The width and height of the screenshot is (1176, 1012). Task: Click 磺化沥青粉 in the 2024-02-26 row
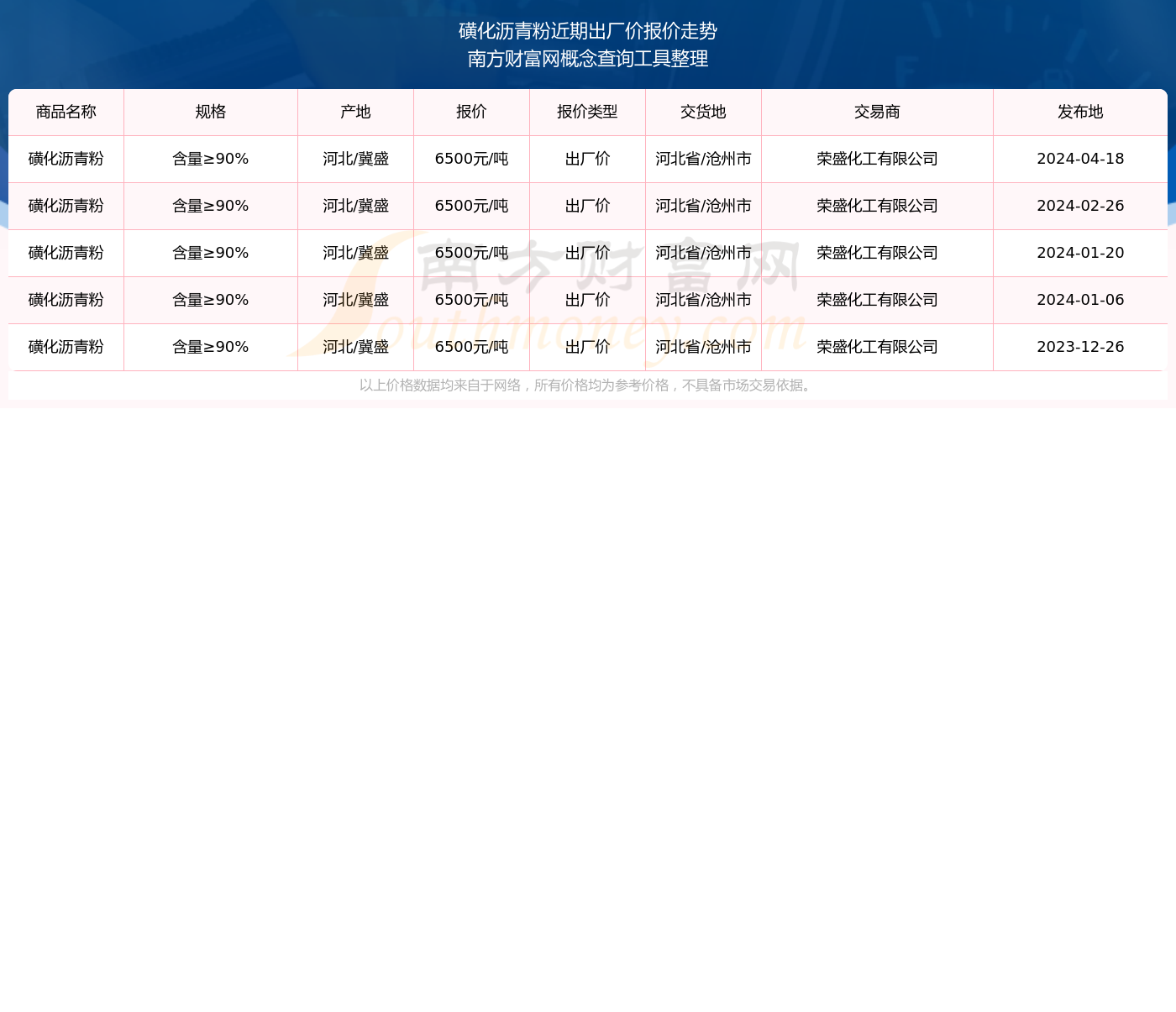[x=66, y=206]
